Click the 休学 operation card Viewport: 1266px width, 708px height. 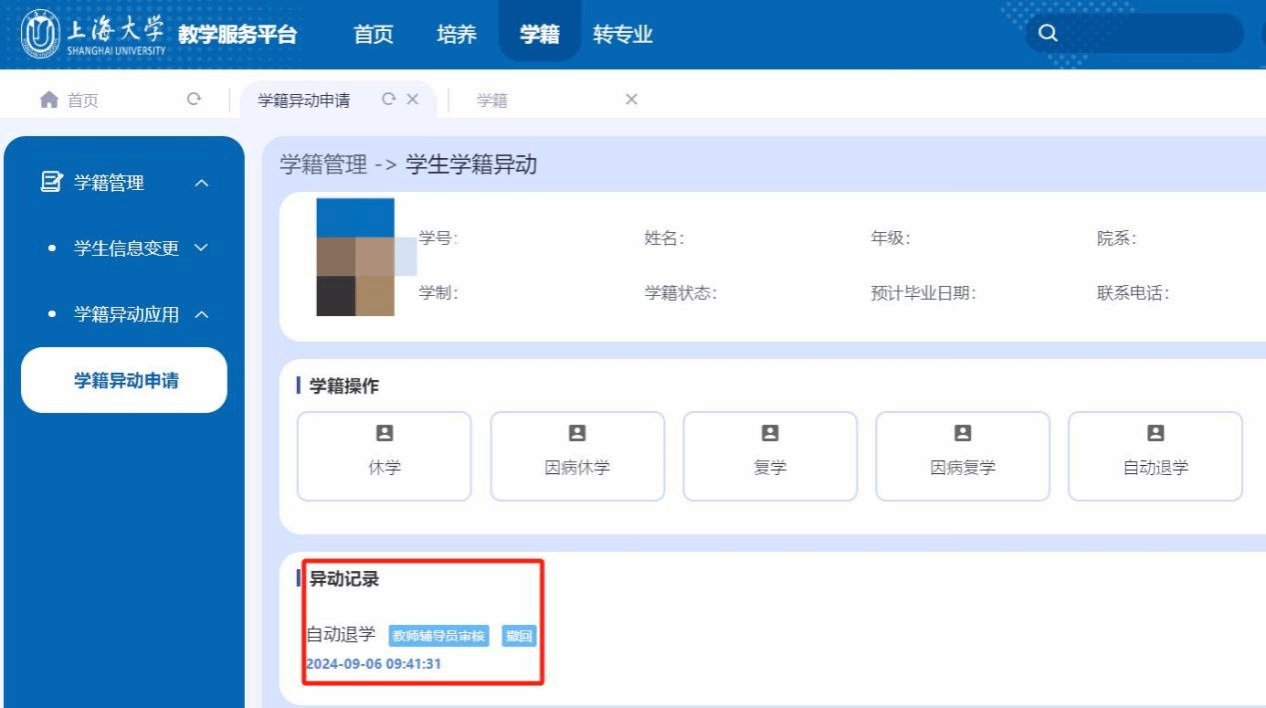point(384,455)
